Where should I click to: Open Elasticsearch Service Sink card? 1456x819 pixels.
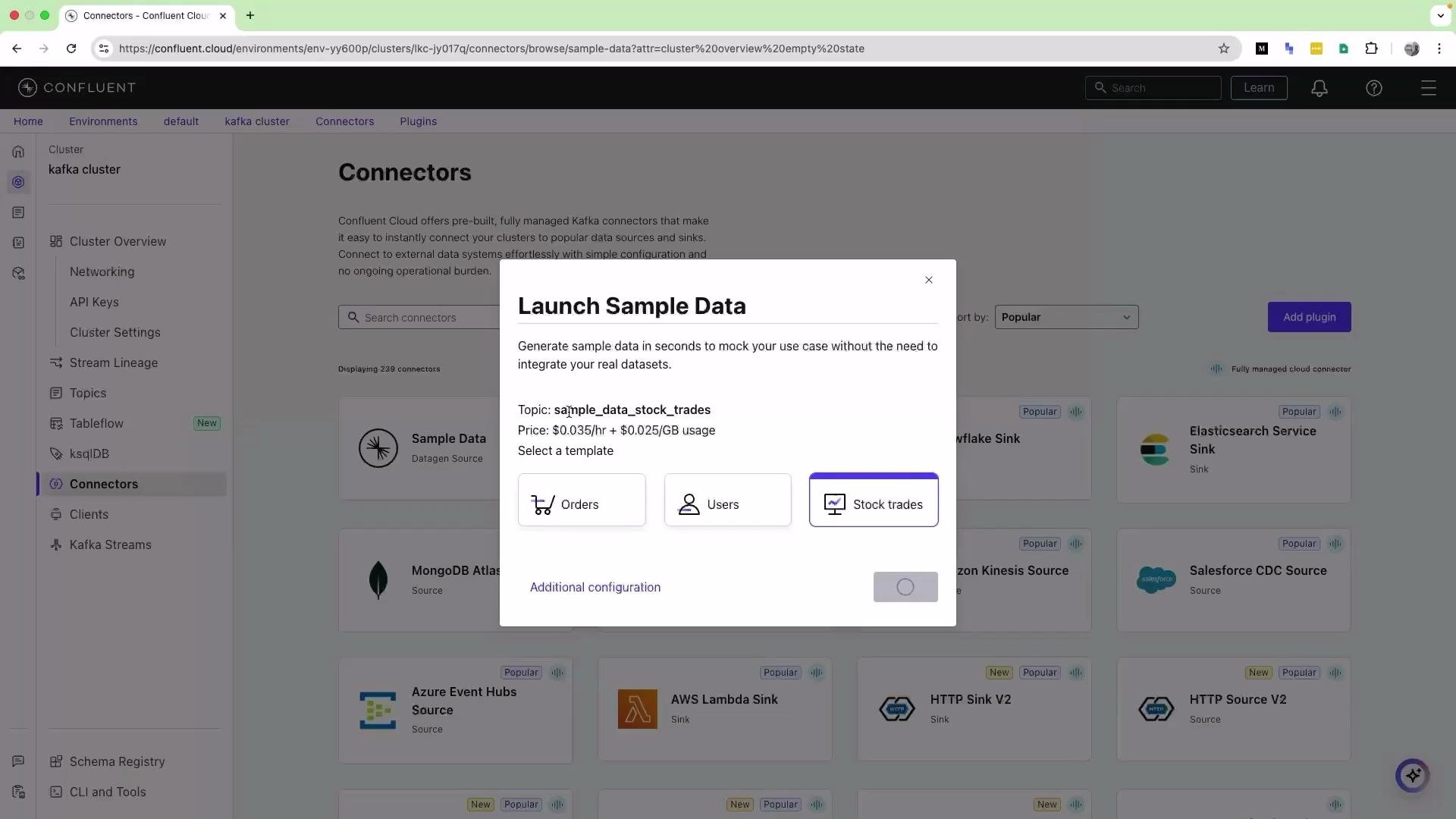1234,449
